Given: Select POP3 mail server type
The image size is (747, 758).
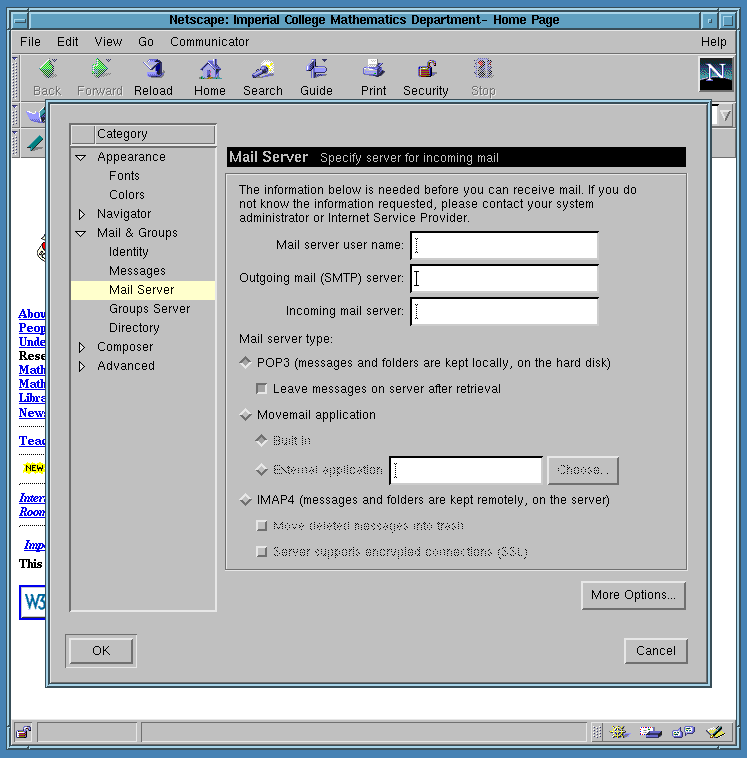Looking at the screenshot, I should 246,362.
